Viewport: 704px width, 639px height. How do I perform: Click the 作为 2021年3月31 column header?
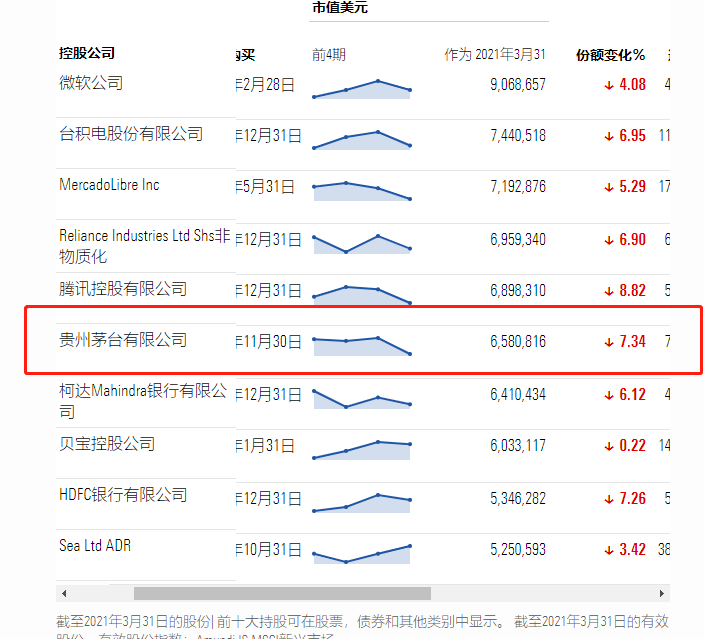[495, 54]
